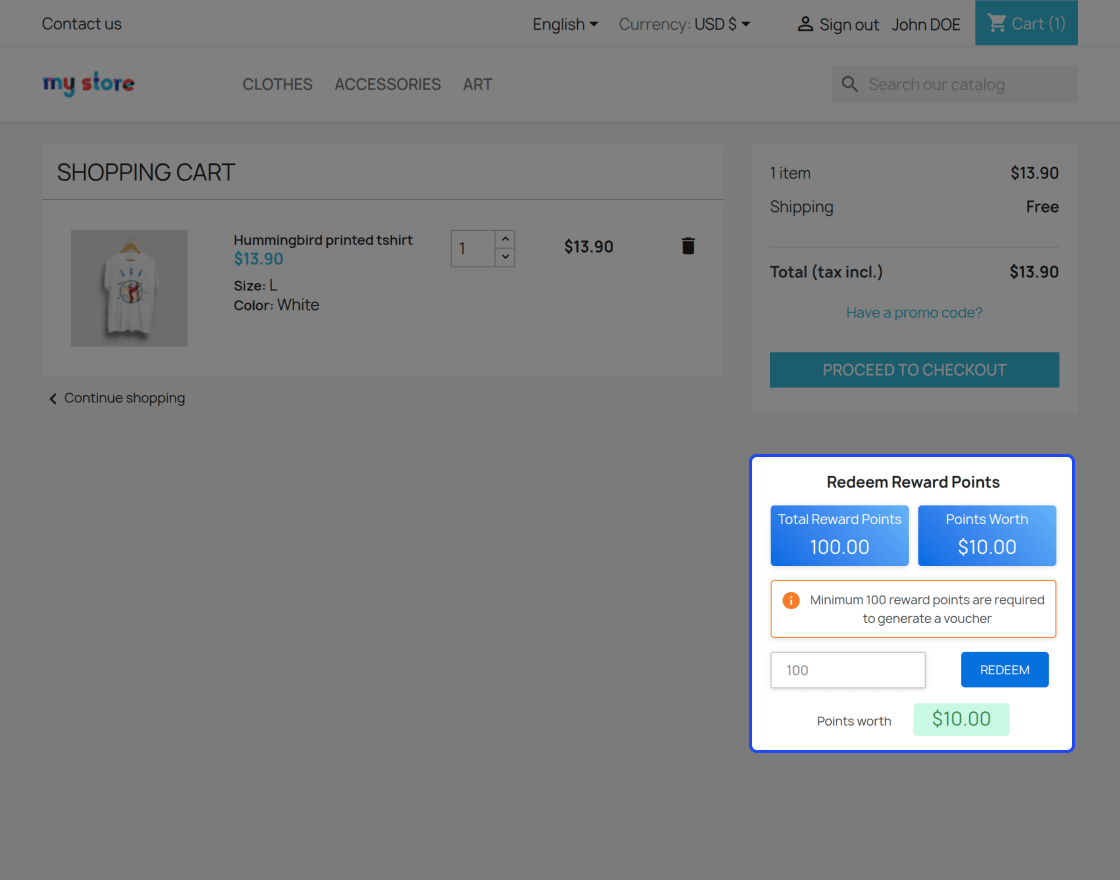The height and width of the screenshot is (880, 1120).
Task: Click the product quantity input field
Action: (473, 249)
